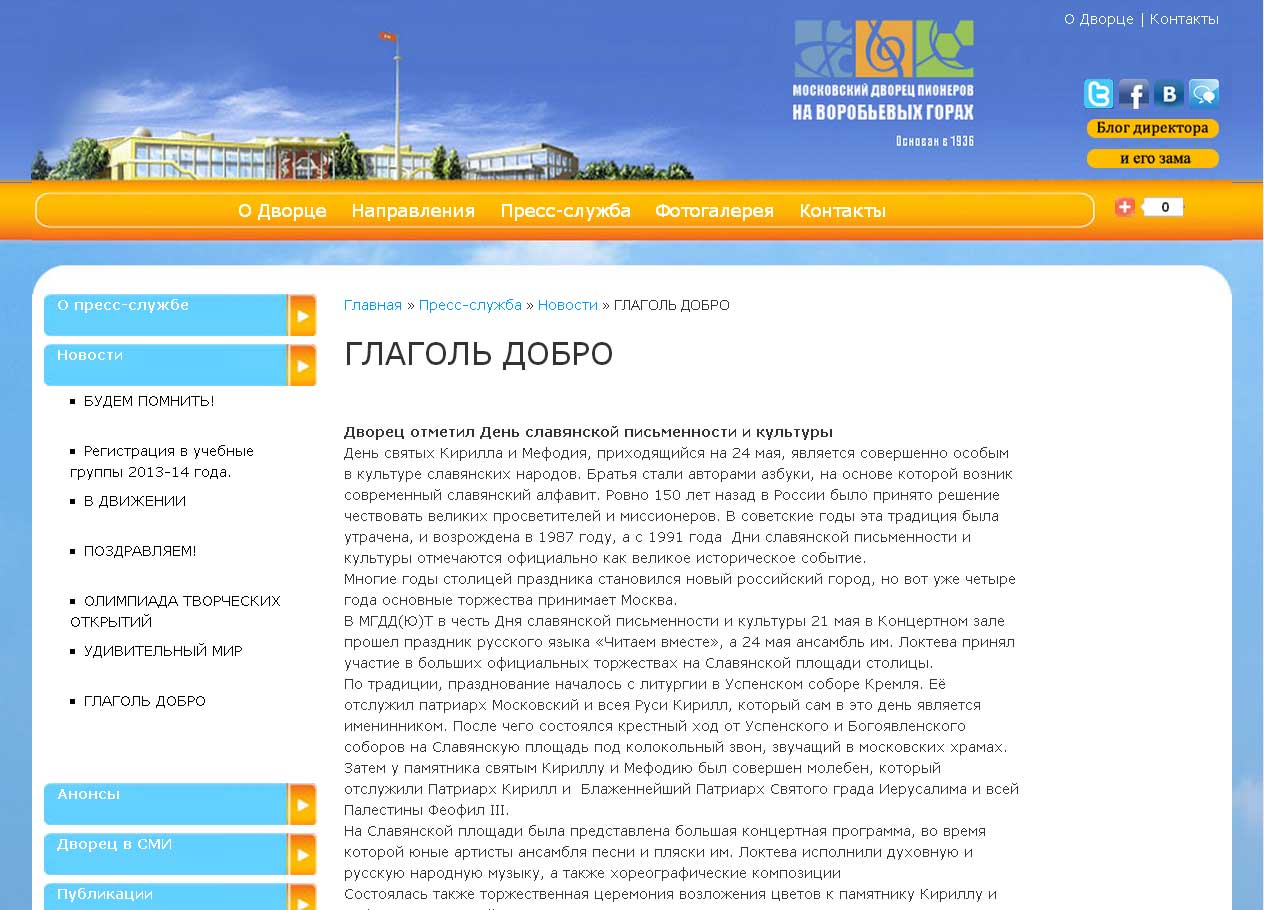Image resolution: width=1264 pixels, height=910 pixels.
Task: Open the Facebook social icon
Action: tap(1133, 94)
